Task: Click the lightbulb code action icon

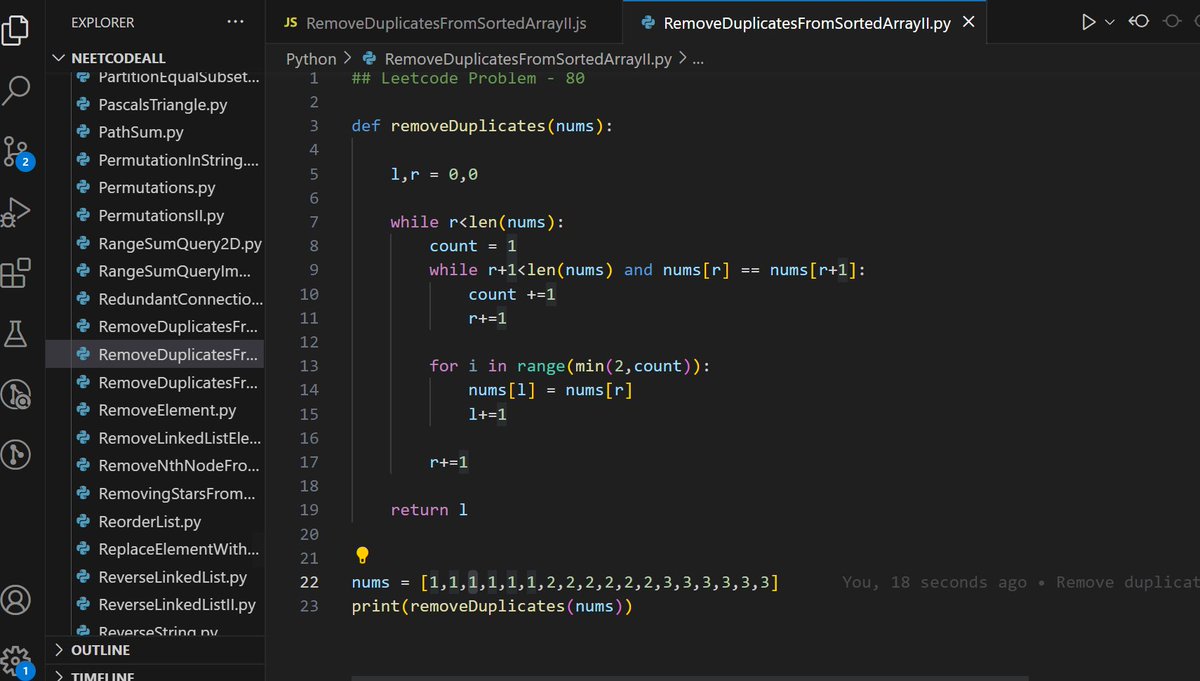Action: [x=363, y=555]
